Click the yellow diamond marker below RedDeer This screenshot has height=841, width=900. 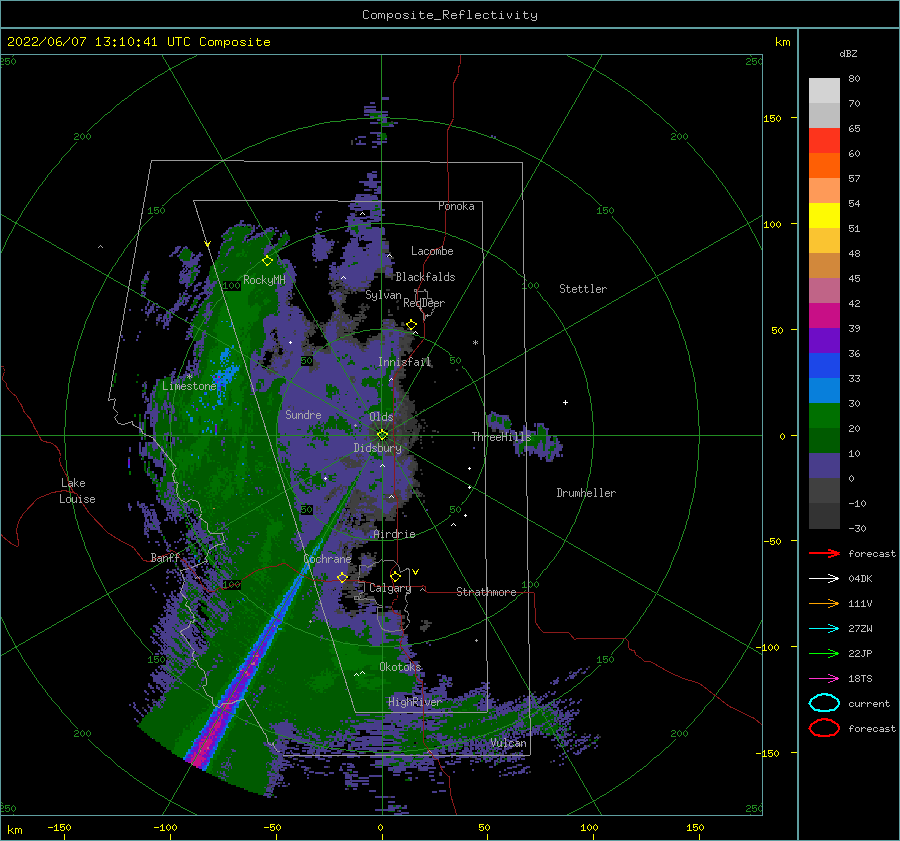pyautogui.click(x=412, y=325)
